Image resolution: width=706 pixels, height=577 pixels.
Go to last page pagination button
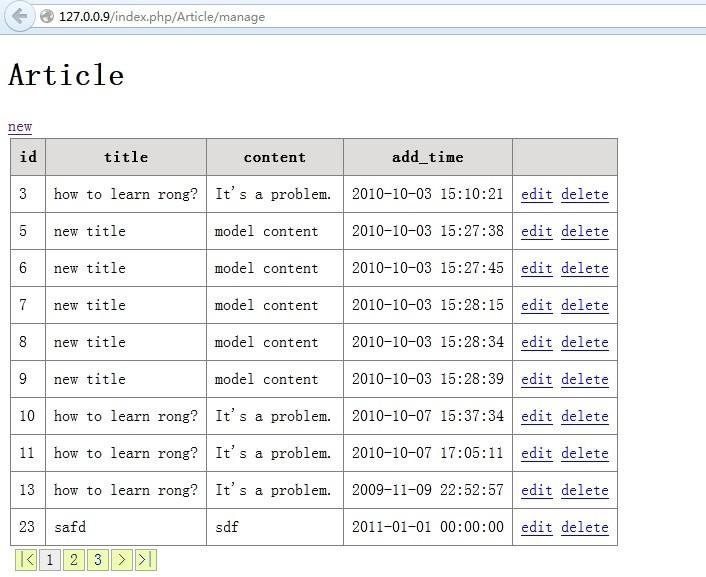click(x=145, y=560)
